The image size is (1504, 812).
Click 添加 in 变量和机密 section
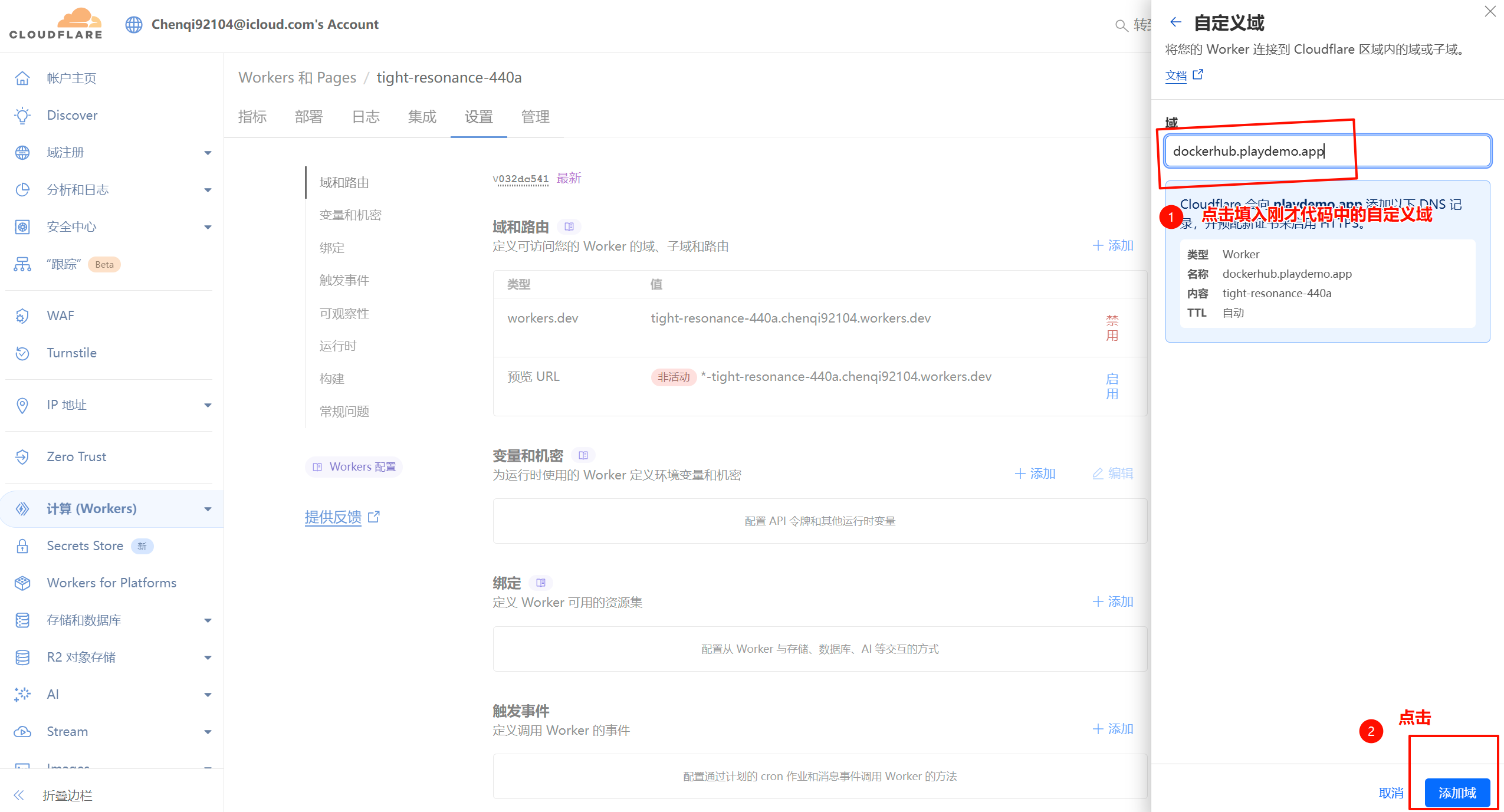click(1035, 474)
